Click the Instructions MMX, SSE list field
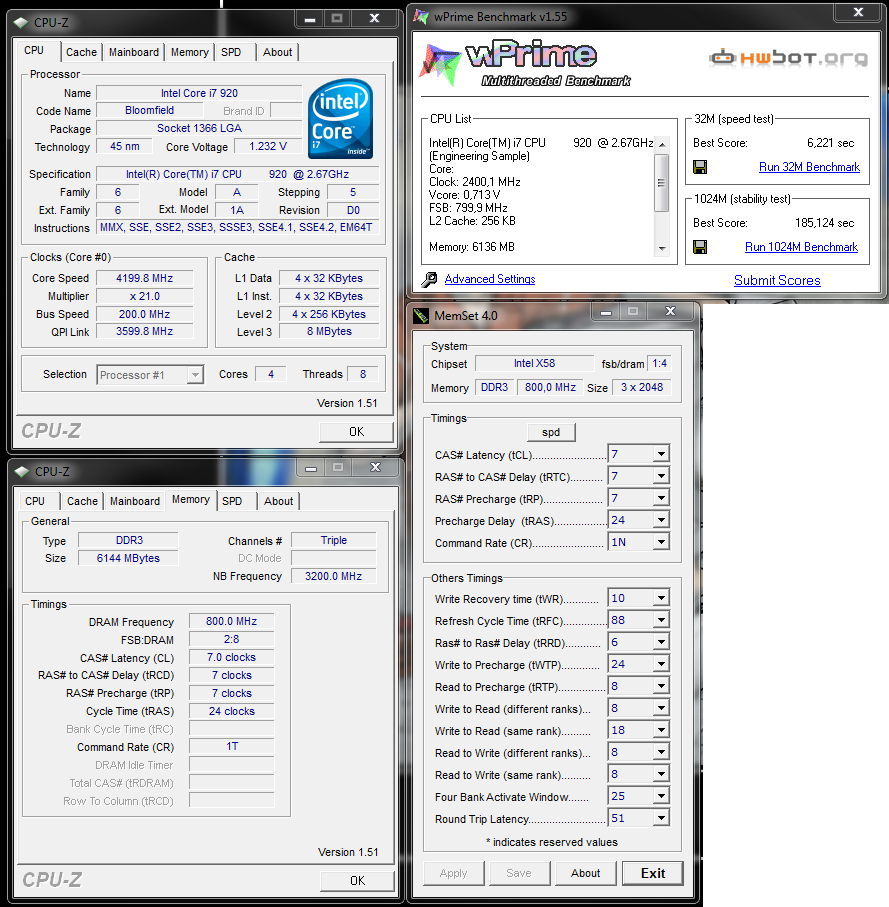The width and height of the screenshot is (889, 907). tap(237, 227)
